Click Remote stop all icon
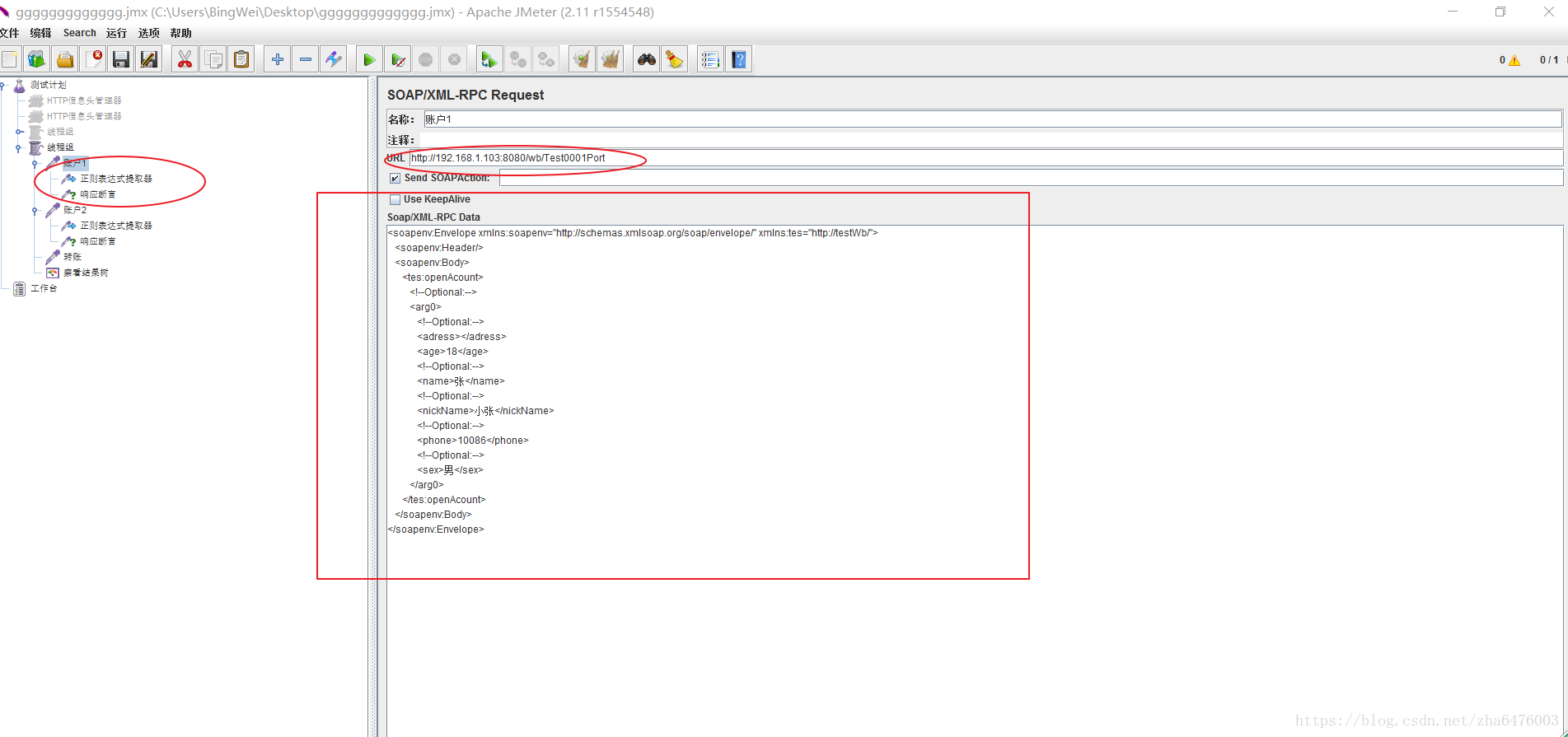Screen dimensions: 1568x737 tap(518, 59)
